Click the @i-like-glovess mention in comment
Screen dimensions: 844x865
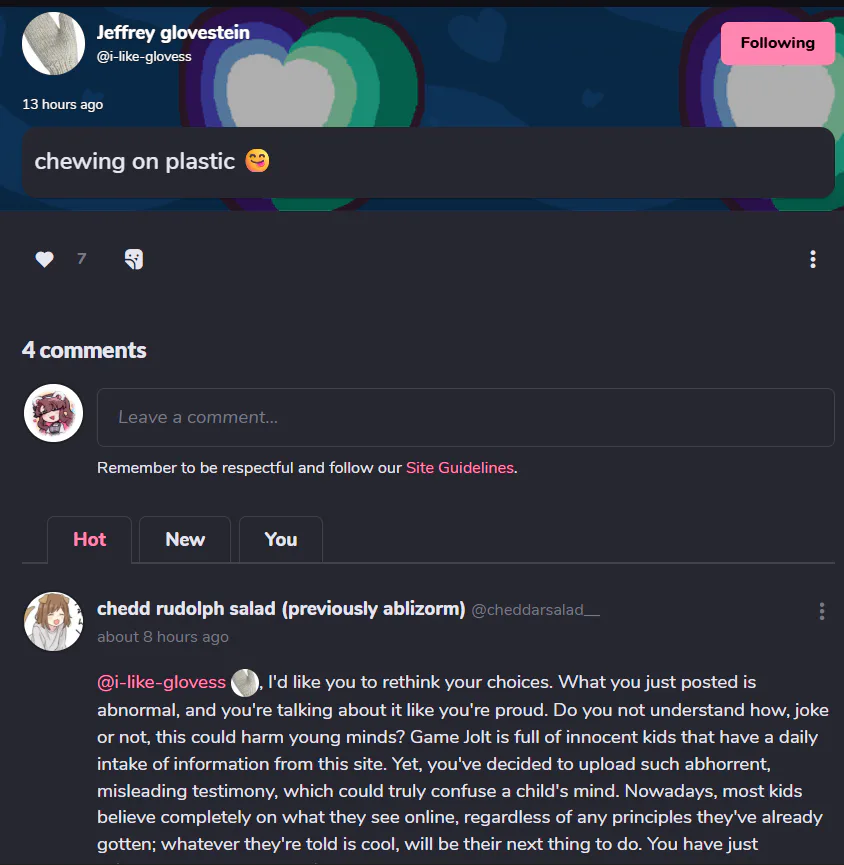click(x=161, y=683)
